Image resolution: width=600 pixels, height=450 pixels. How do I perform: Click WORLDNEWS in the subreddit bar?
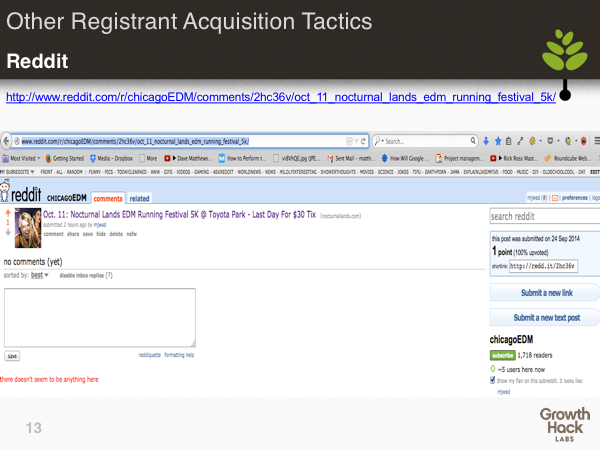point(249,172)
